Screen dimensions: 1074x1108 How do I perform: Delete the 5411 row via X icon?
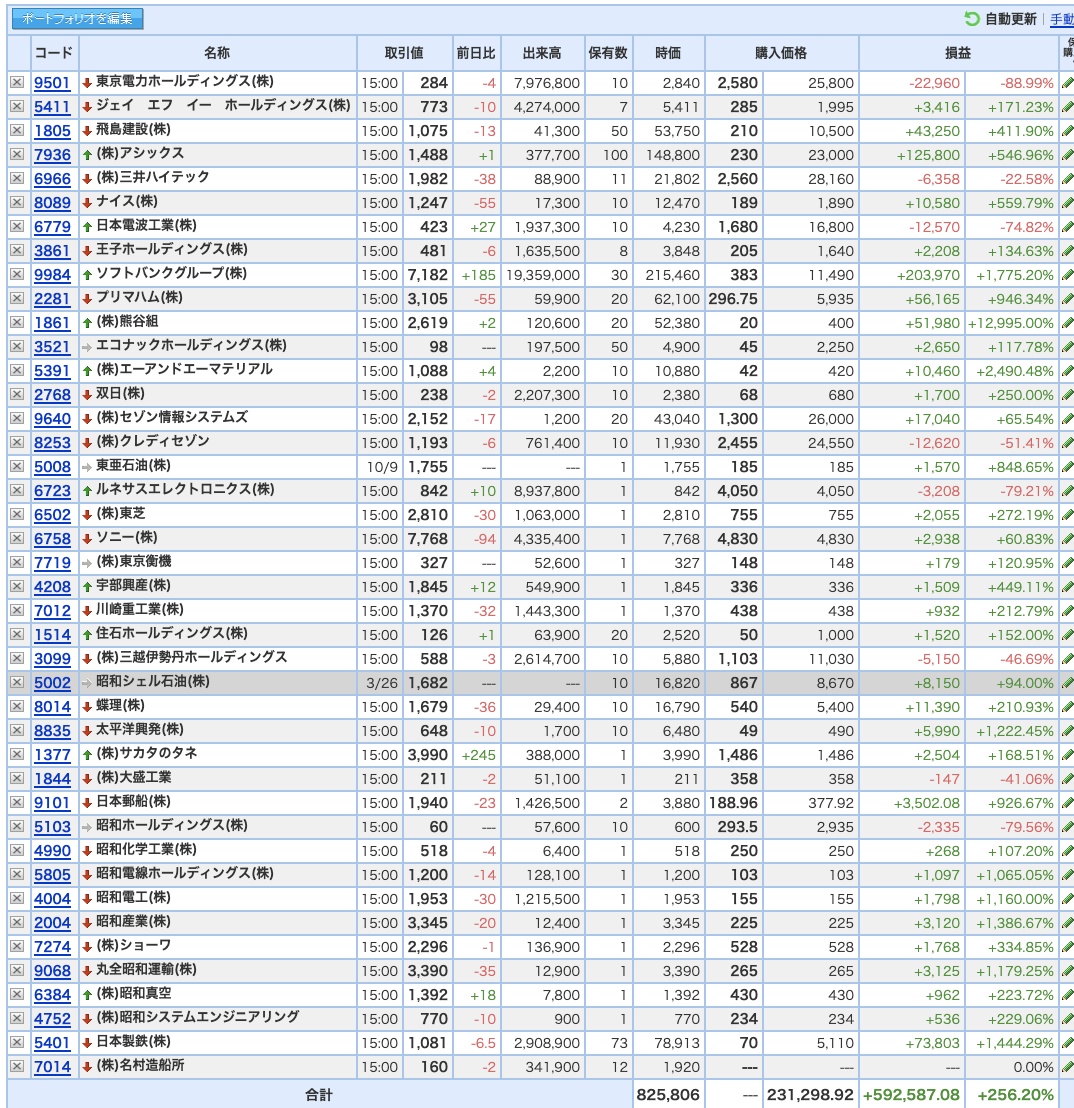pyautogui.click(x=17, y=107)
